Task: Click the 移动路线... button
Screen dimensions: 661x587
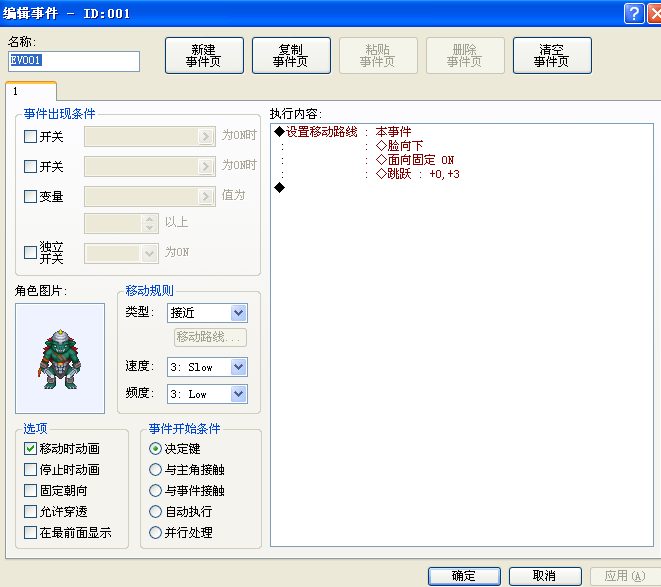Action: (x=210, y=337)
